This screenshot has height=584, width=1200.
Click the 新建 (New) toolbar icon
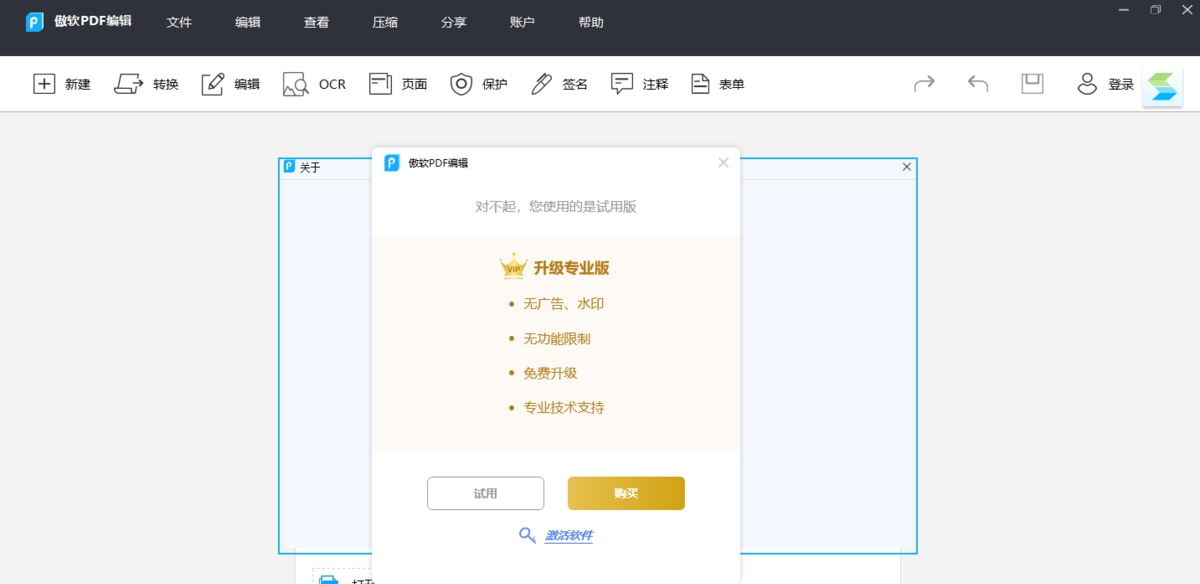point(44,84)
